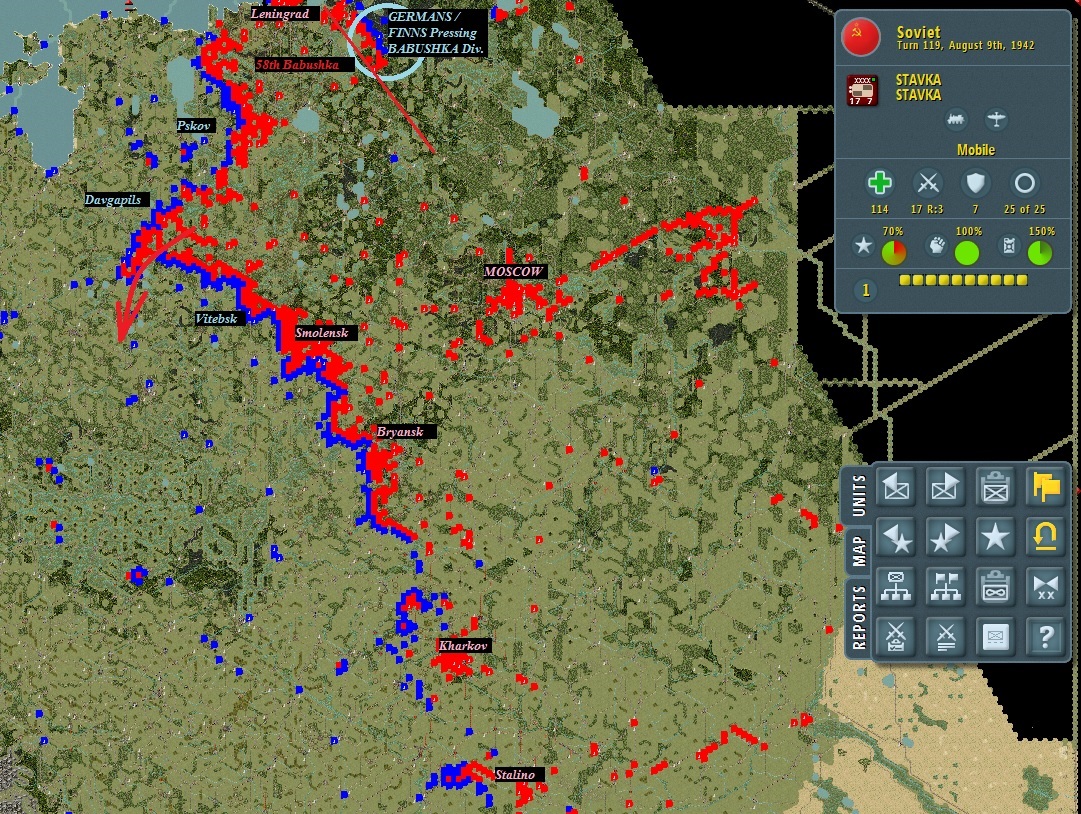Image resolution: width=1081 pixels, height=814 pixels.
Task: Click the '100%' label
Action: tap(969, 232)
